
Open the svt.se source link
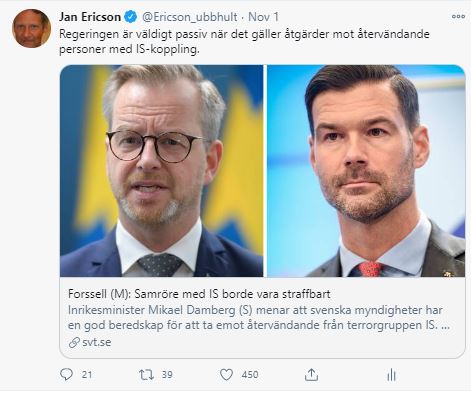pyautogui.click(x=97, y=342)
